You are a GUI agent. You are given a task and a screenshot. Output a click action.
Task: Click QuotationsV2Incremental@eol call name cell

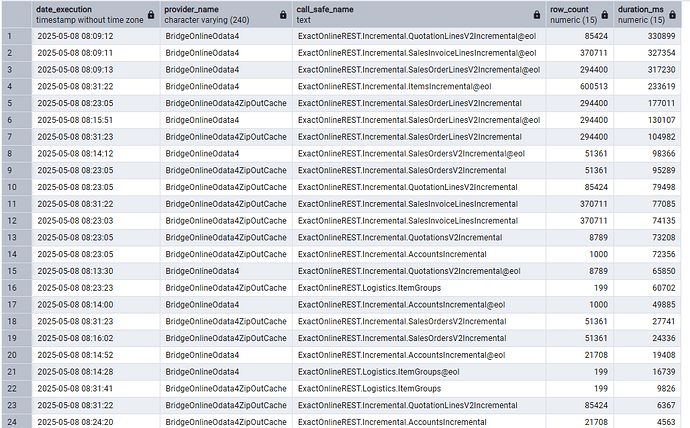(419, 271)
